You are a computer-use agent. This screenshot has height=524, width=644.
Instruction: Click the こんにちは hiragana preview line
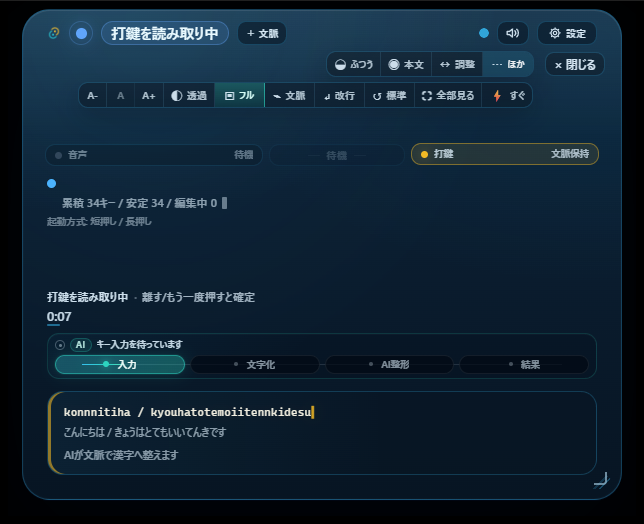coord(145,432)
